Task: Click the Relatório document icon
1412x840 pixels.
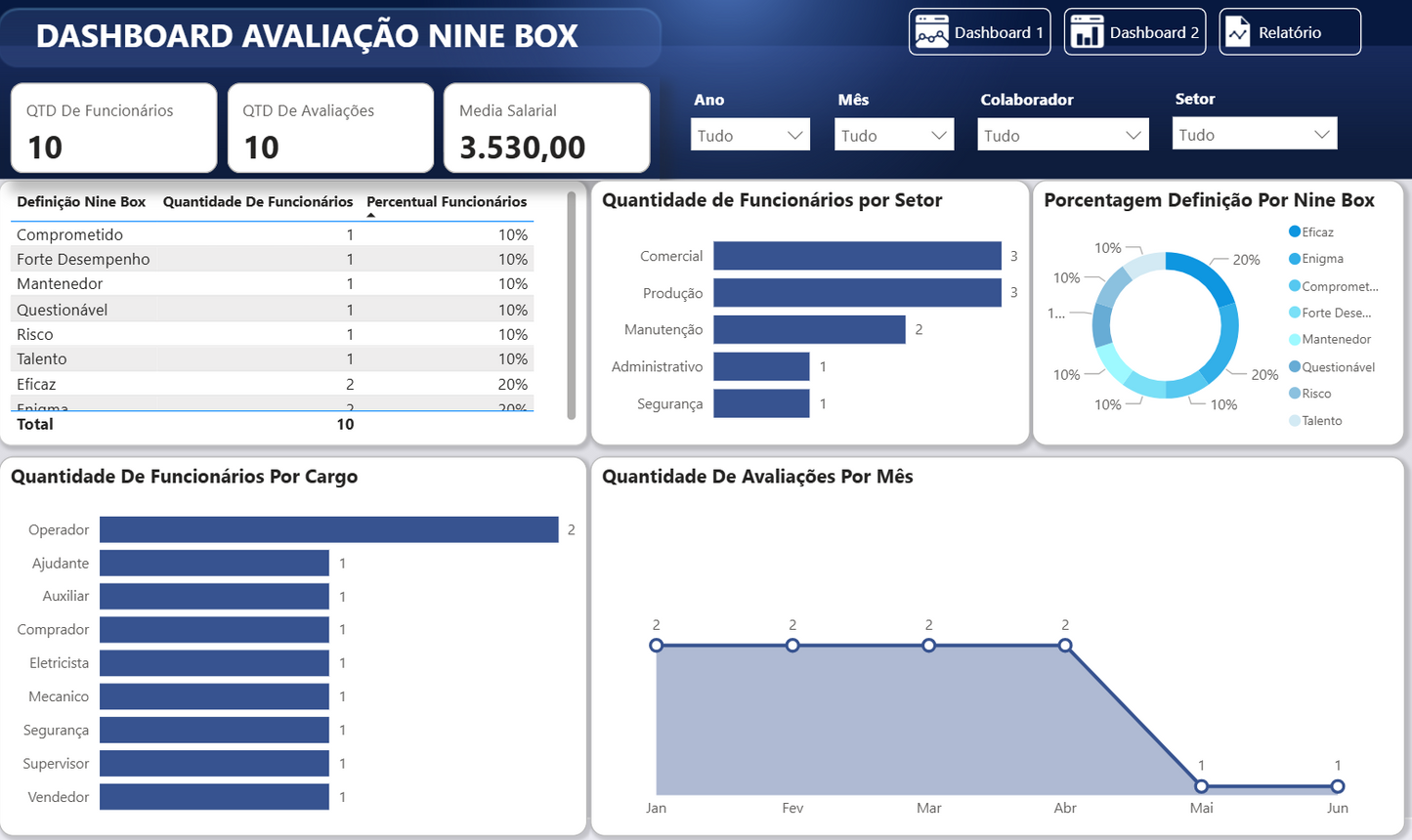Action: (1239, 30)
